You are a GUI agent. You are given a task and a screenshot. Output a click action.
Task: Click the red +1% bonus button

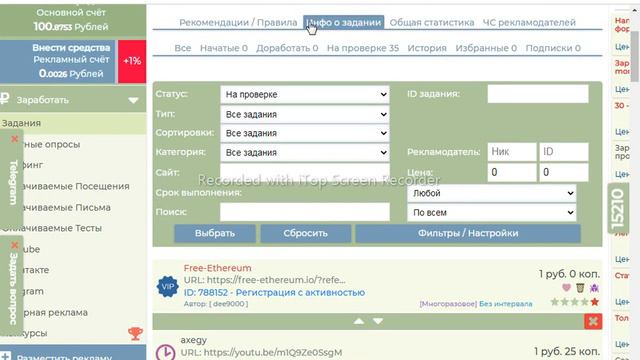point(132,61)
